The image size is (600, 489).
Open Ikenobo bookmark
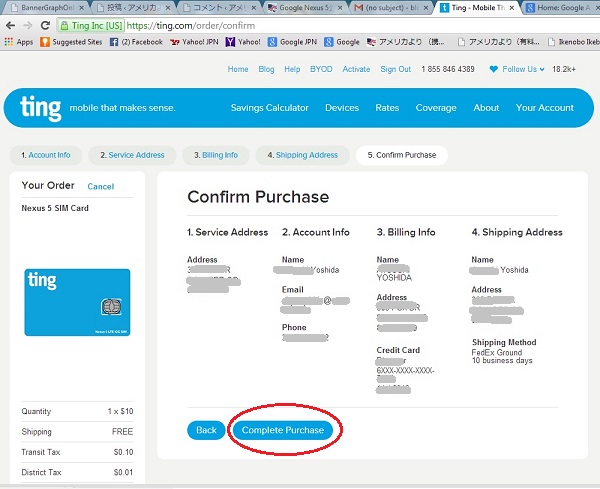point(574,42)
